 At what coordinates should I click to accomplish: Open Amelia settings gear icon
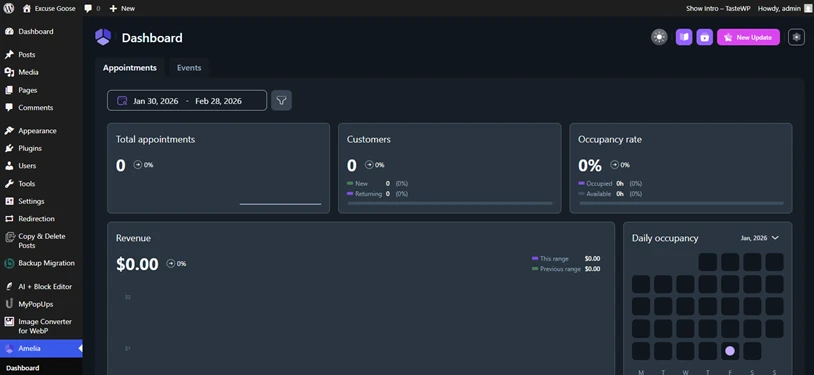pos(796,37)
